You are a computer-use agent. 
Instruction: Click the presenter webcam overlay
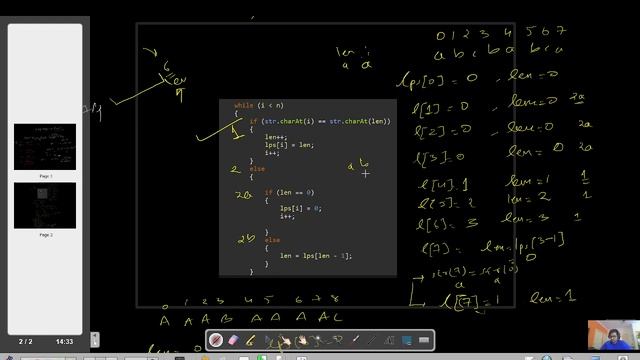point(614,335)
